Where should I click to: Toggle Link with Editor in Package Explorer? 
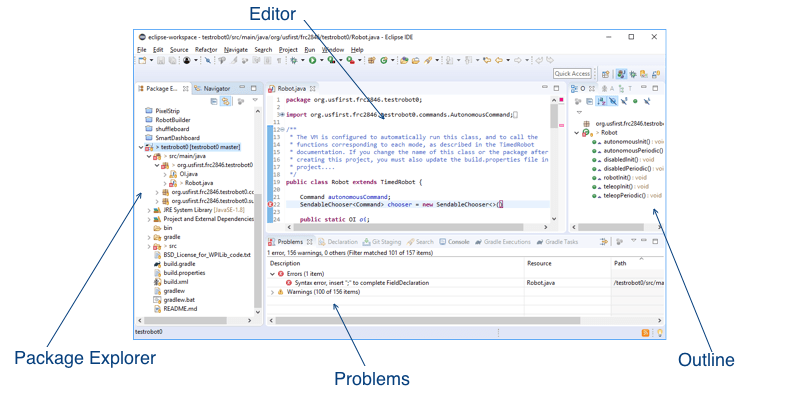(226, 101)
